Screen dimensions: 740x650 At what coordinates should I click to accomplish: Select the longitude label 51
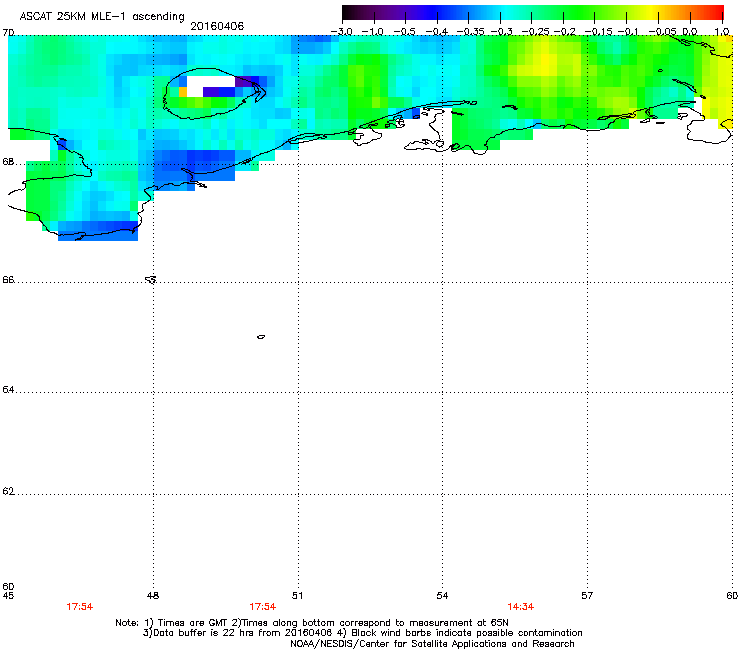297,596
